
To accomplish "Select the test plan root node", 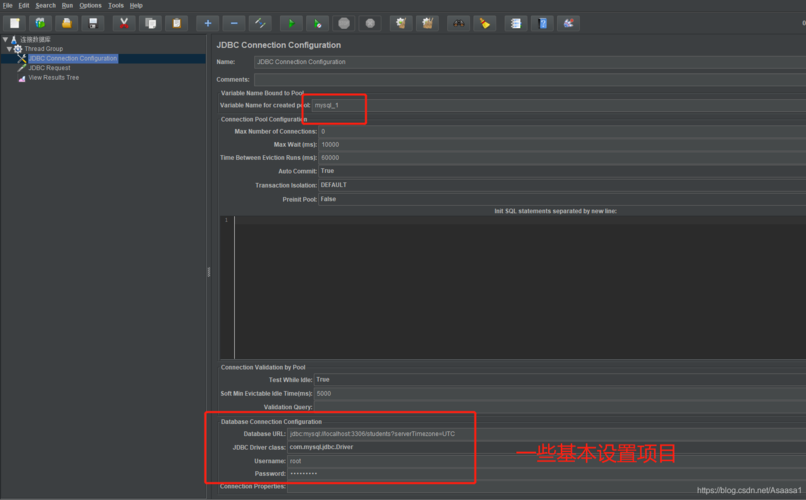I will point(35,40).
